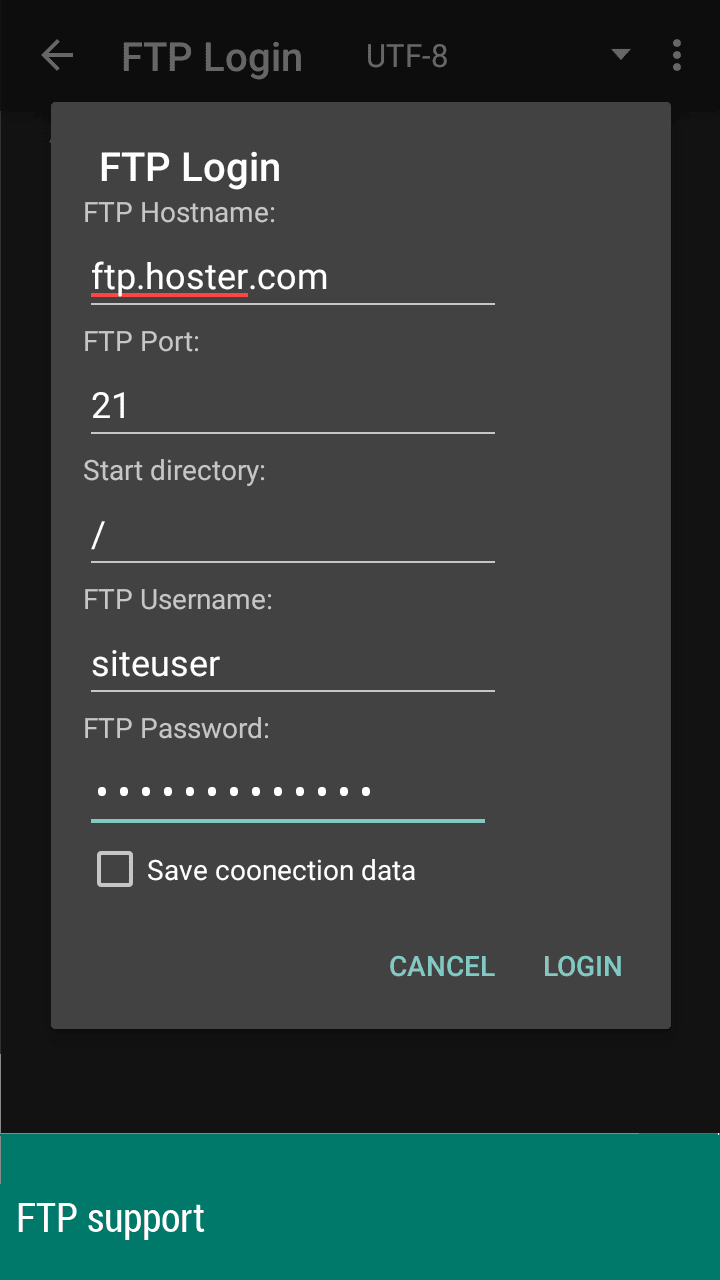Viewport: 720px width, 1280px height.
Task: Focus the FTP Hostname field ftp.hoster.com
Action: click(x=292, y=277)
